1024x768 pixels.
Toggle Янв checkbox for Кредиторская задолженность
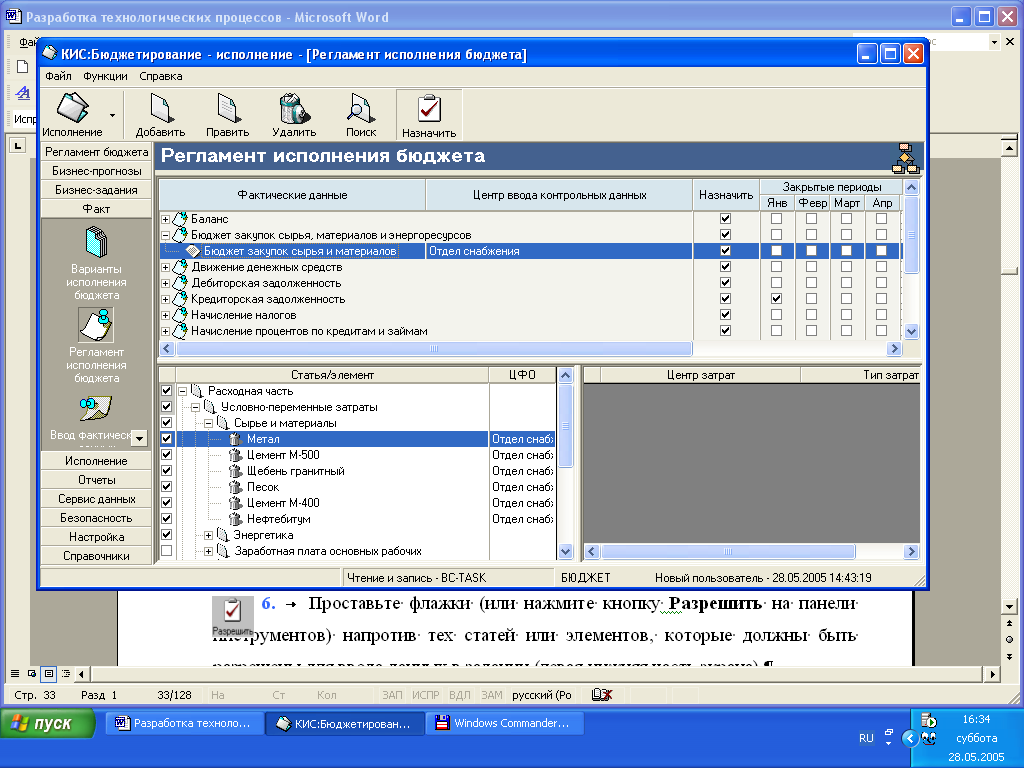[x=776, y=299]
